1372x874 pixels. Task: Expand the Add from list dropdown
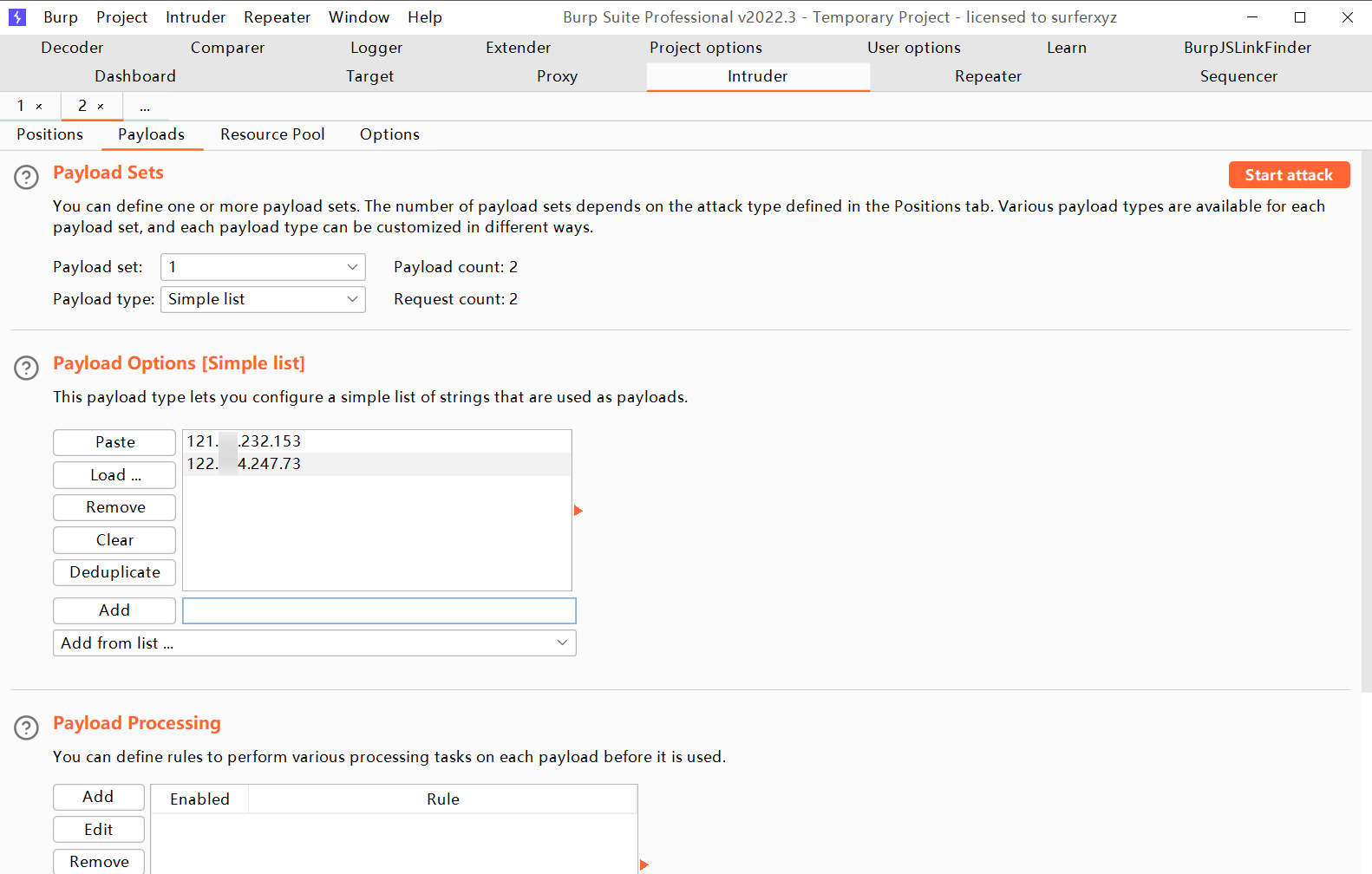point(315,643)
